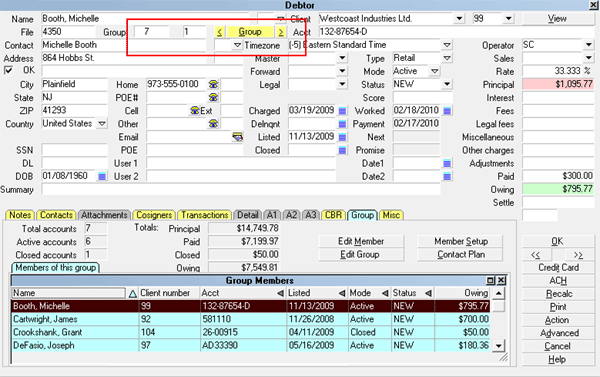600x377 pixels.
Task: Click the yellow Group button
Action: click(250, 32)
